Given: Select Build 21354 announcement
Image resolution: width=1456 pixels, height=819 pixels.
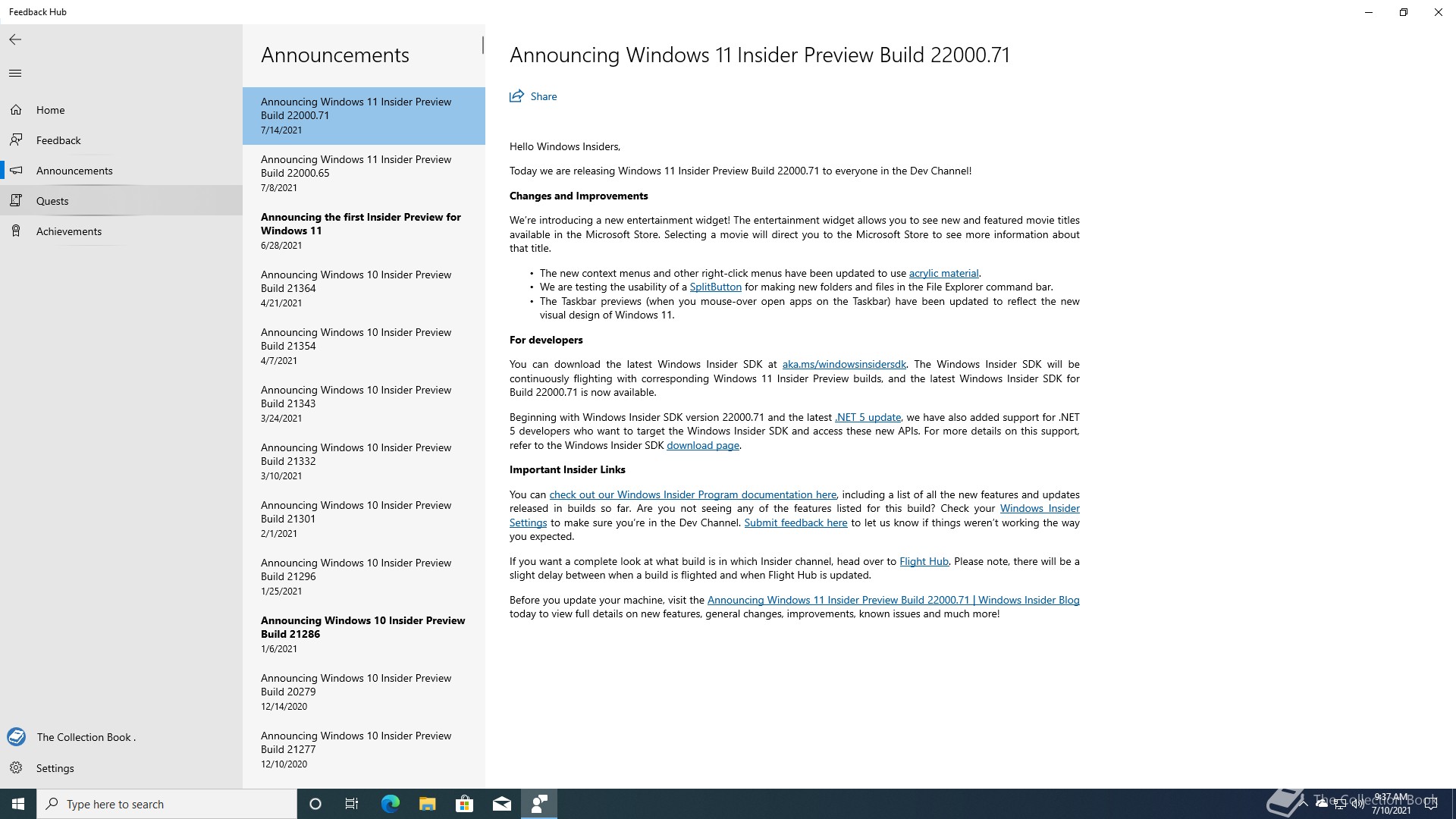Looking at the screenshot, I should tap(364, 347).
